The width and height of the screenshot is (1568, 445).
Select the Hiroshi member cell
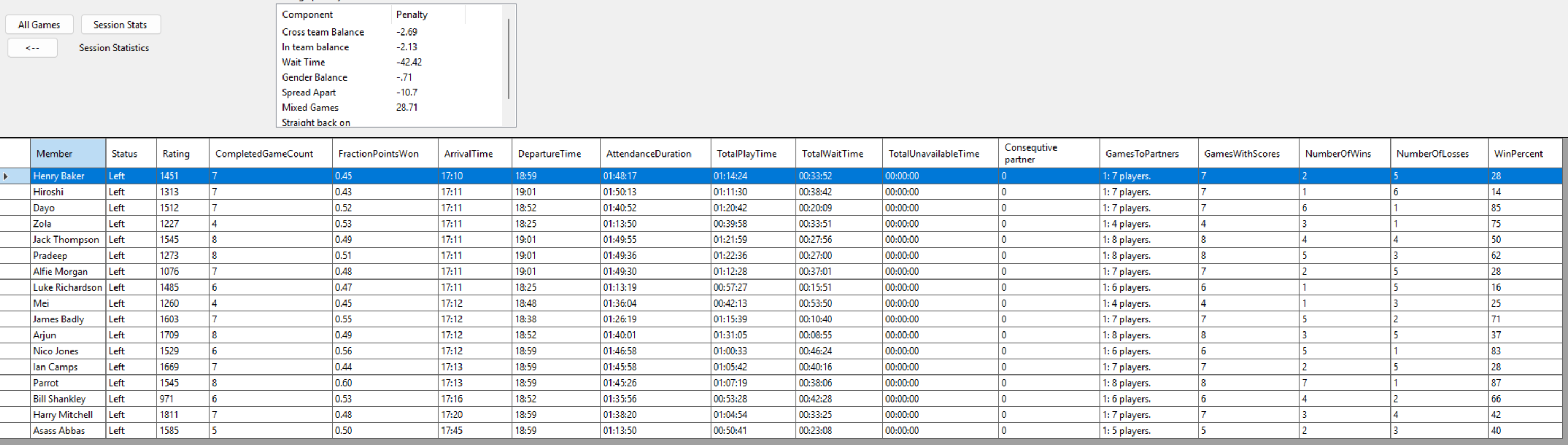(68, 192)
